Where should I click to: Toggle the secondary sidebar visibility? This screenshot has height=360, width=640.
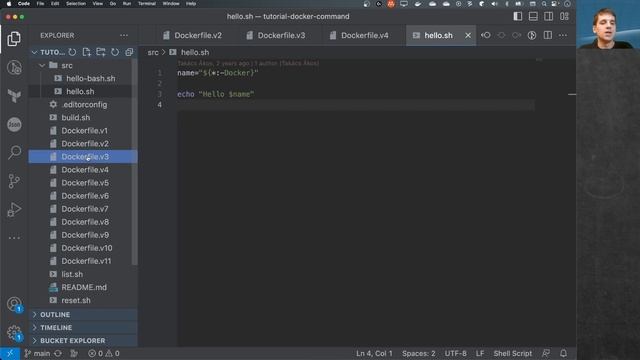click(x=549, y=16)
